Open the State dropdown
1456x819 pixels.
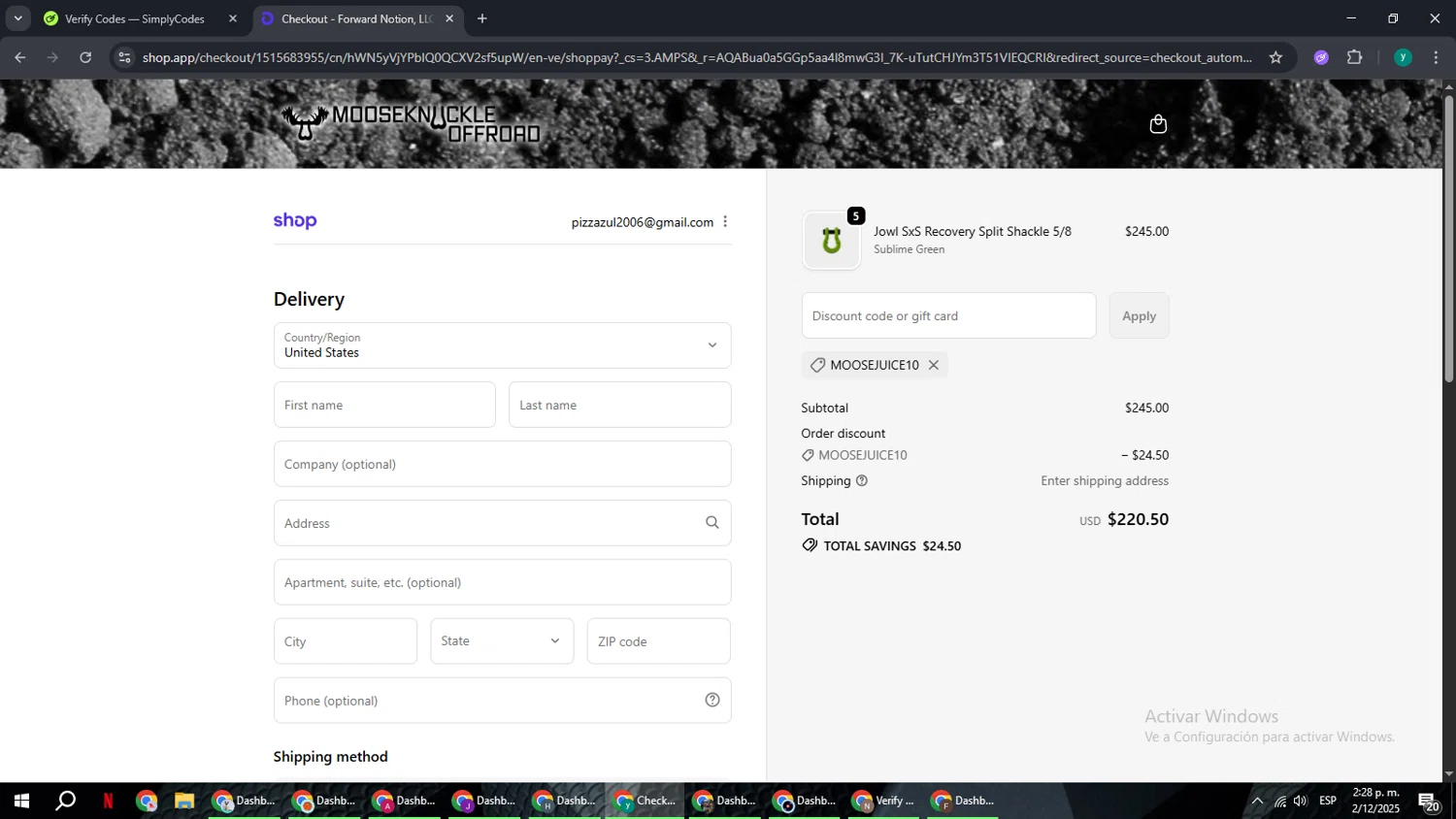pos(502,641)
